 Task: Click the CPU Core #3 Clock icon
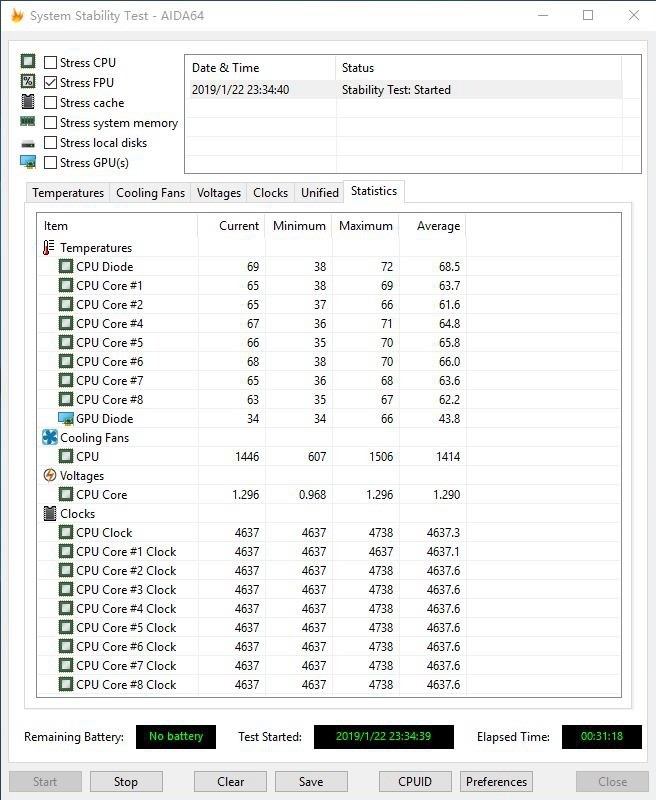[66, 589]
